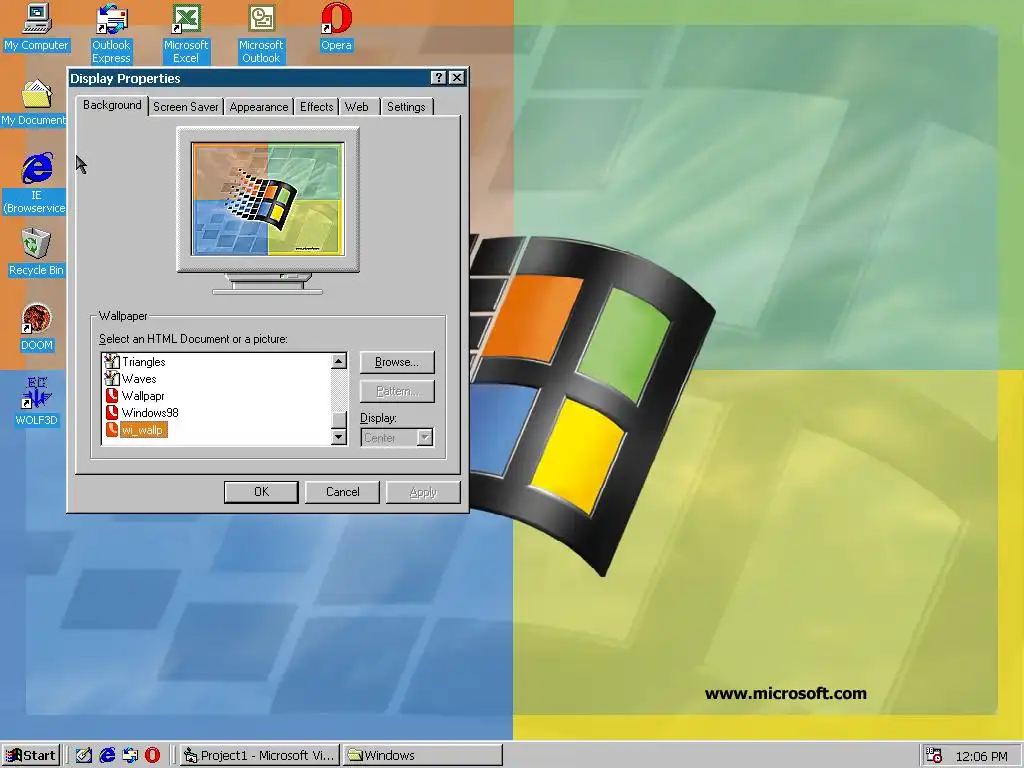Image resolution: width=1024 pixels, height=768 pixels.
Task: Open Microsoft Excel desktop shortcut
Action: 186,33
